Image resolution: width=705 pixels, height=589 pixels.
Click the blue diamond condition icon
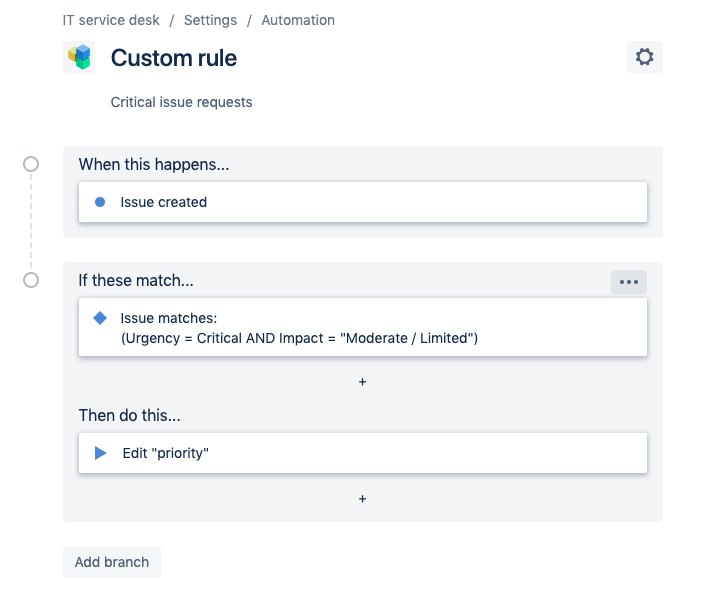coord(100,318)
